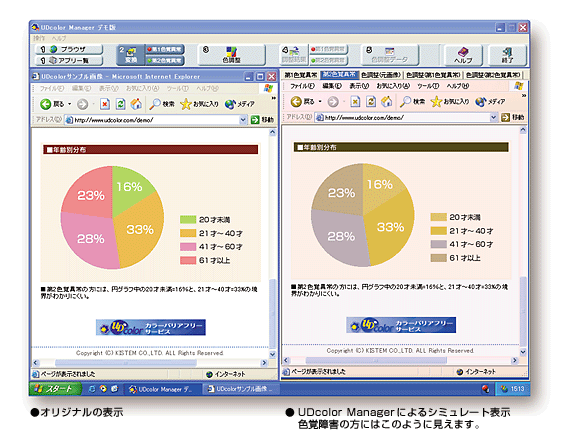Click the home icon in the simulated view toolbar
Image resolution: width=561 pixels, height=444 pixels.
click(386, 102)
